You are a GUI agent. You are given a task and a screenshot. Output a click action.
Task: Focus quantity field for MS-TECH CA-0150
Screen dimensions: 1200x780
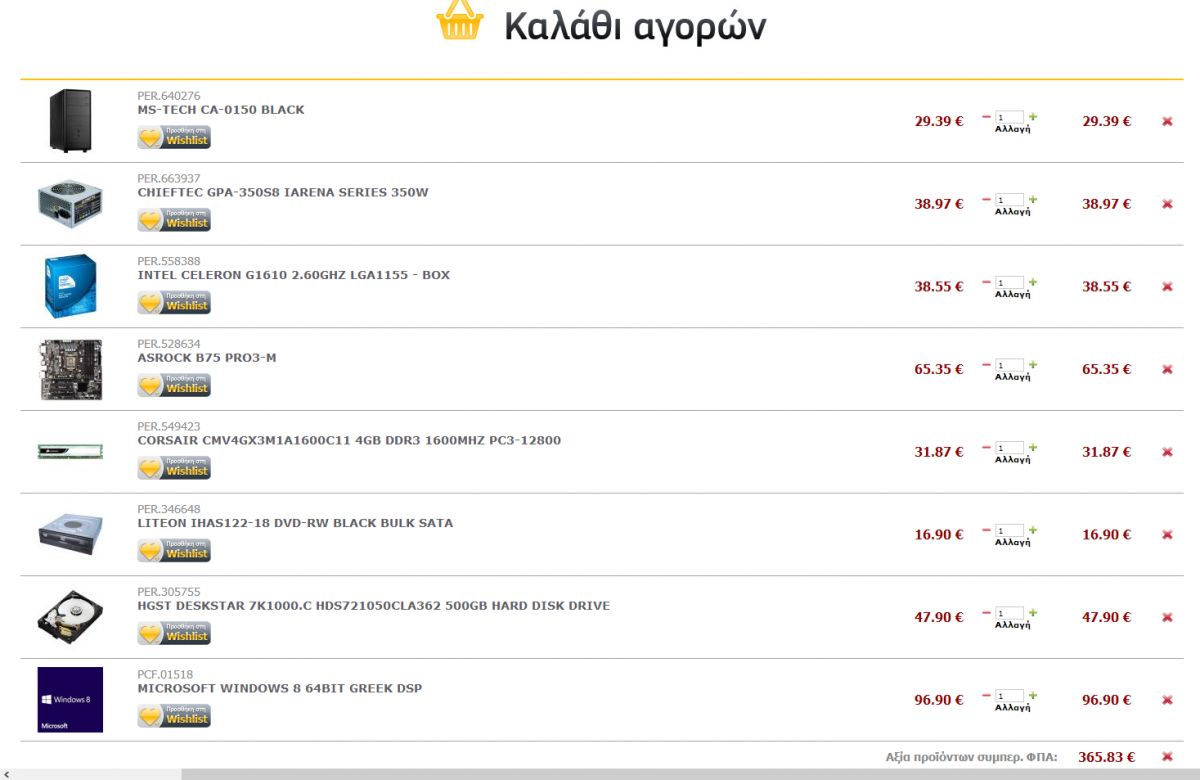[1010, 117]
